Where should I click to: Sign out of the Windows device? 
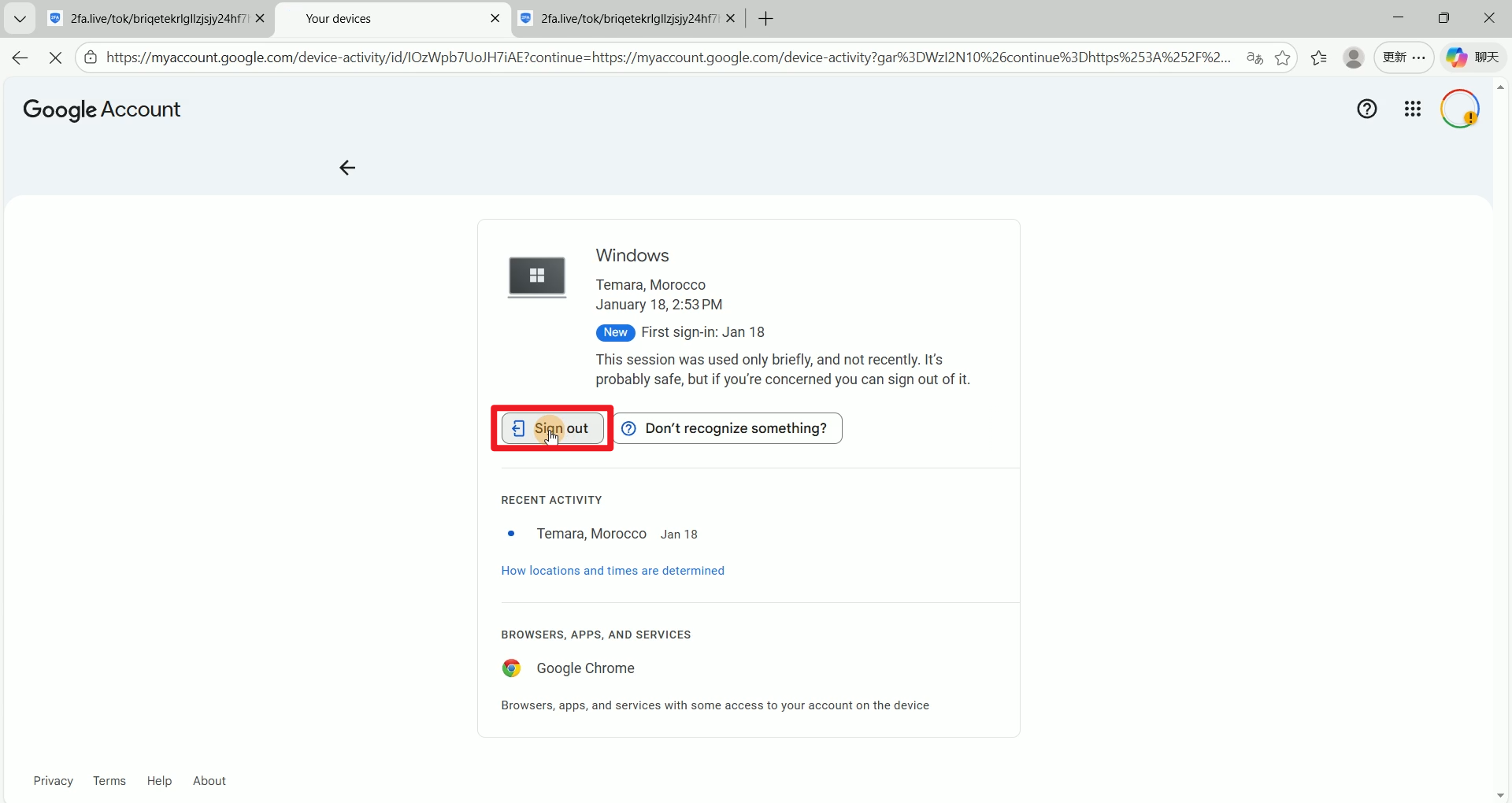553,428
